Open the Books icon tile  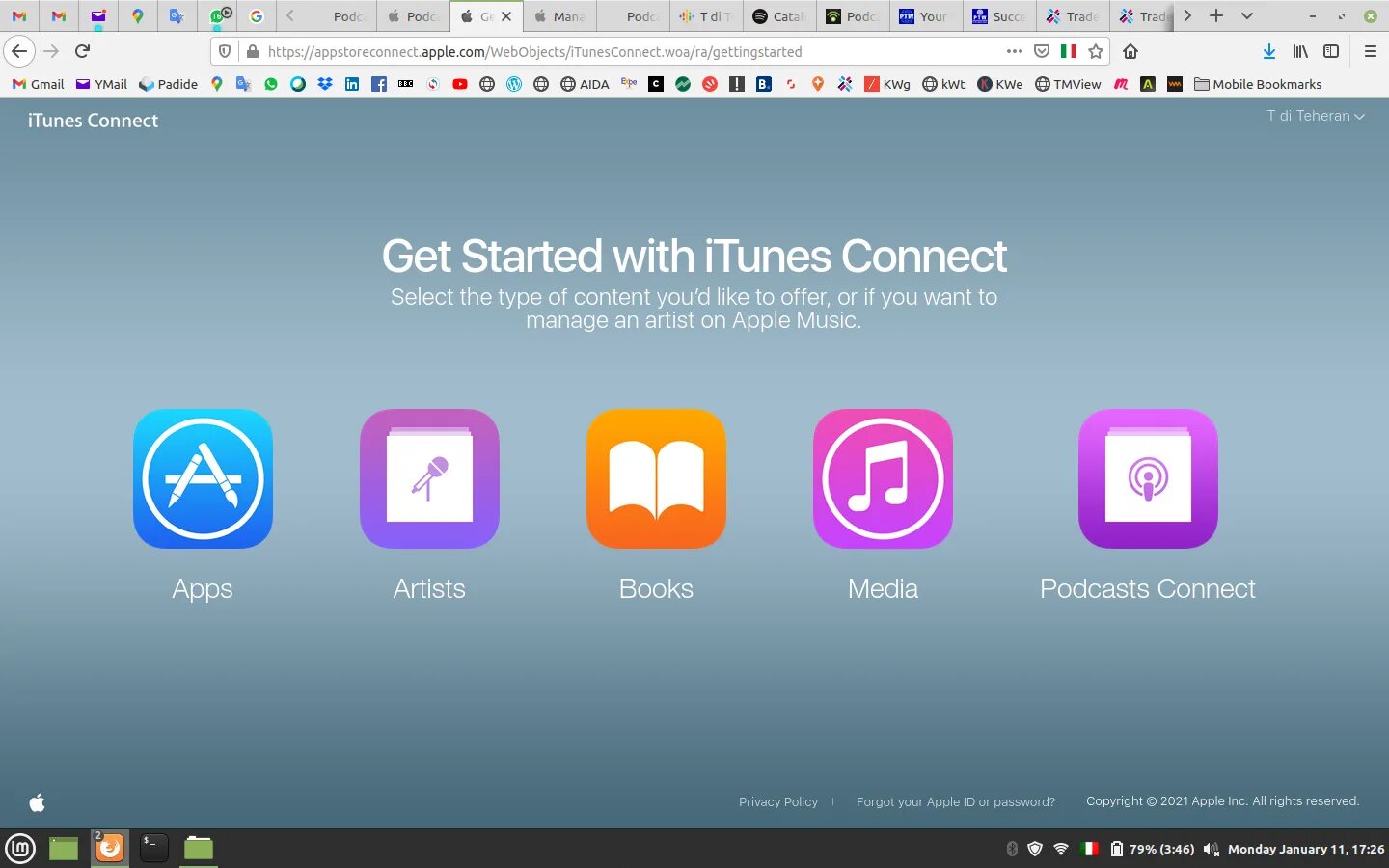(656, 478)
